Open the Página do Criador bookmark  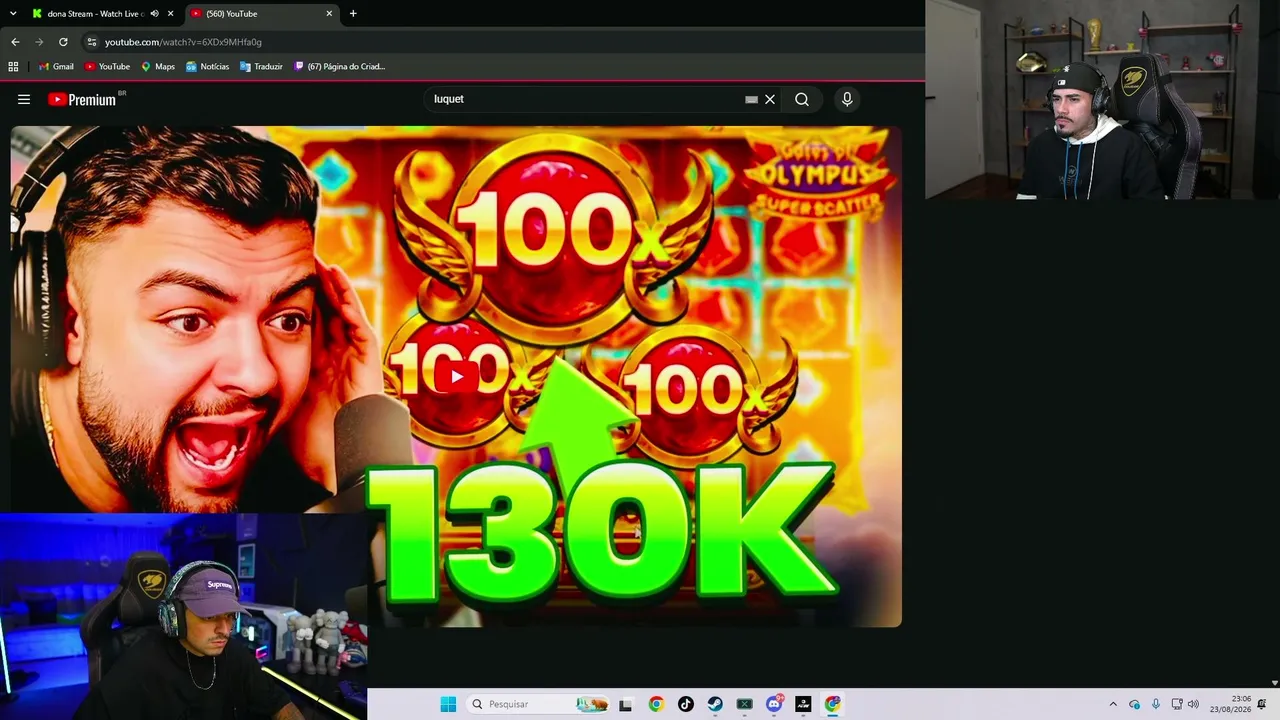pos(339,66)
